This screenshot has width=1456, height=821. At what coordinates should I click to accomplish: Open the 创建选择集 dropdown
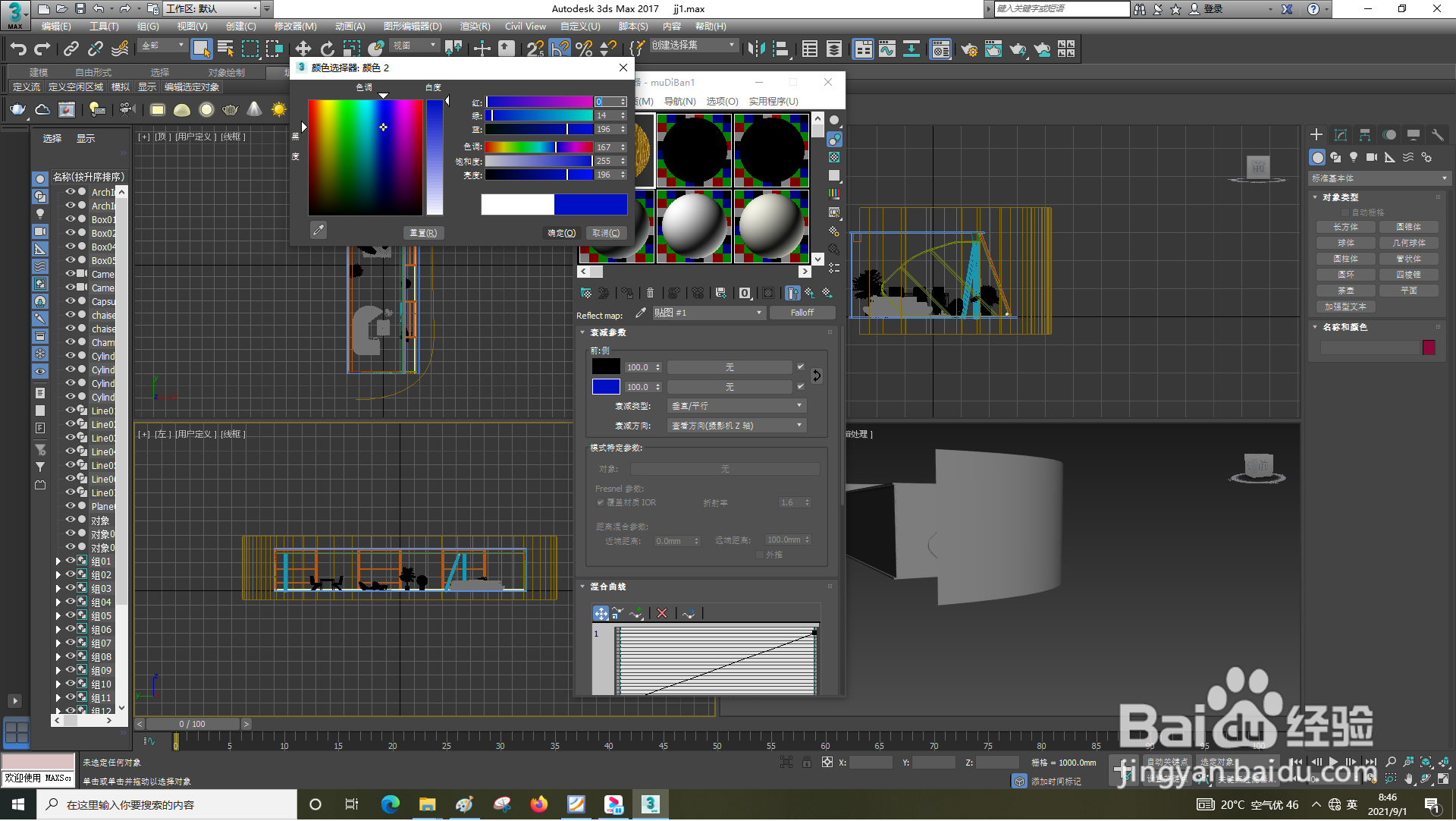(x=693, y=46)
